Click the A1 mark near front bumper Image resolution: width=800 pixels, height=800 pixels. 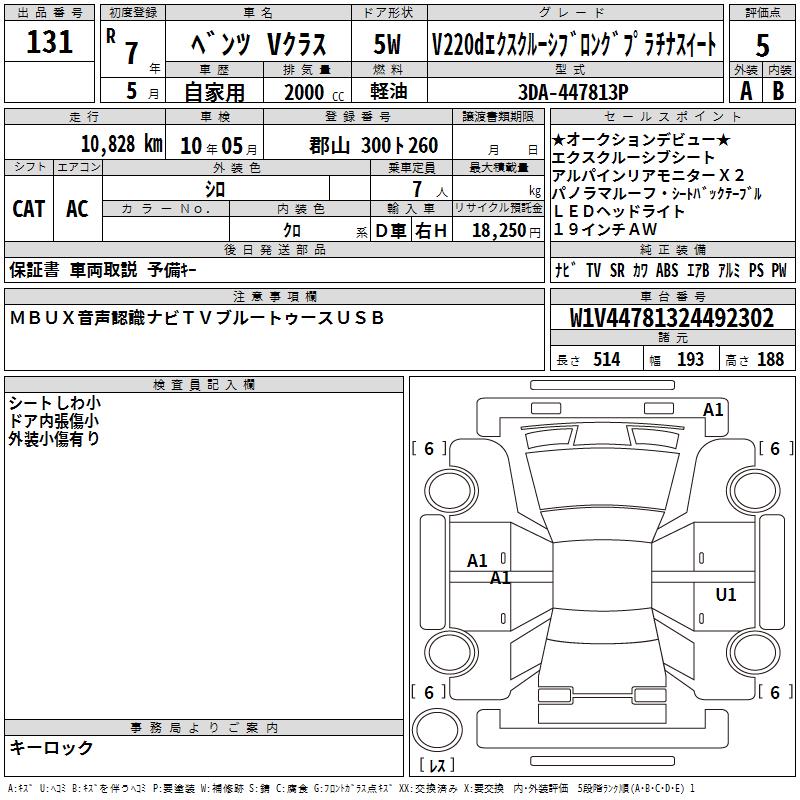(713, 410)
